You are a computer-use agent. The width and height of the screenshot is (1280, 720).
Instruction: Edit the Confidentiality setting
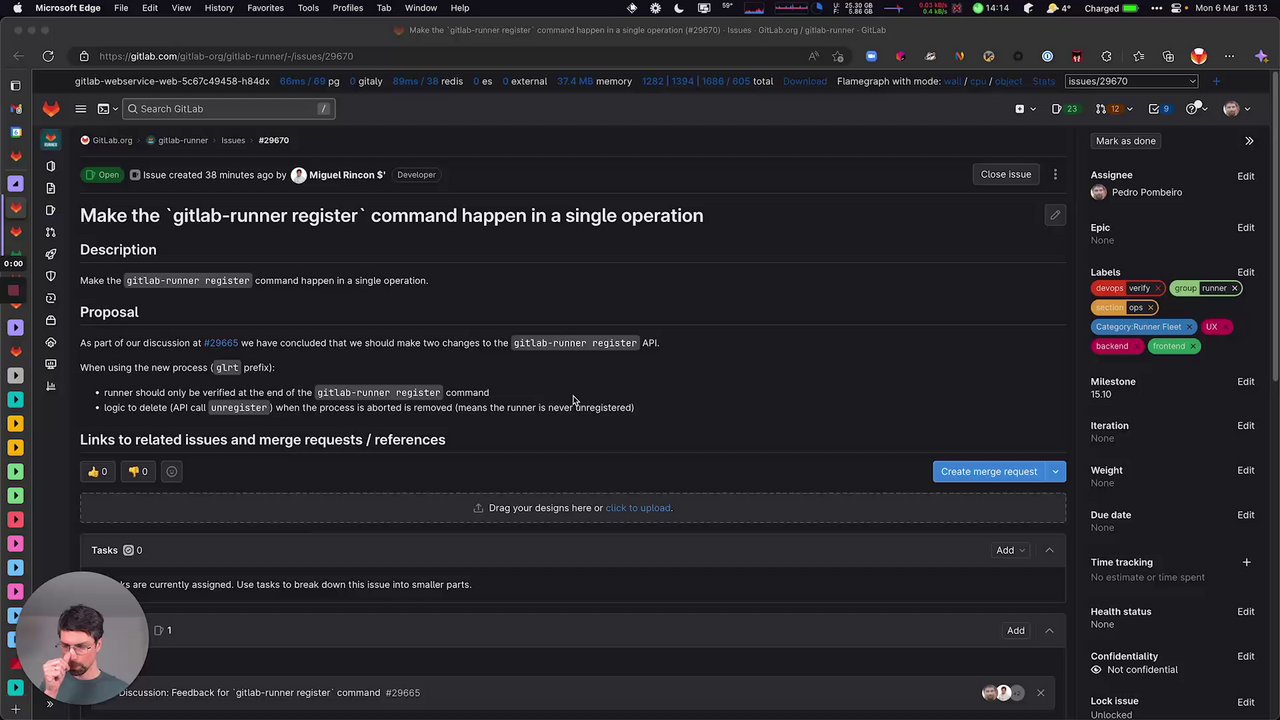click(x=1245, y=657)
